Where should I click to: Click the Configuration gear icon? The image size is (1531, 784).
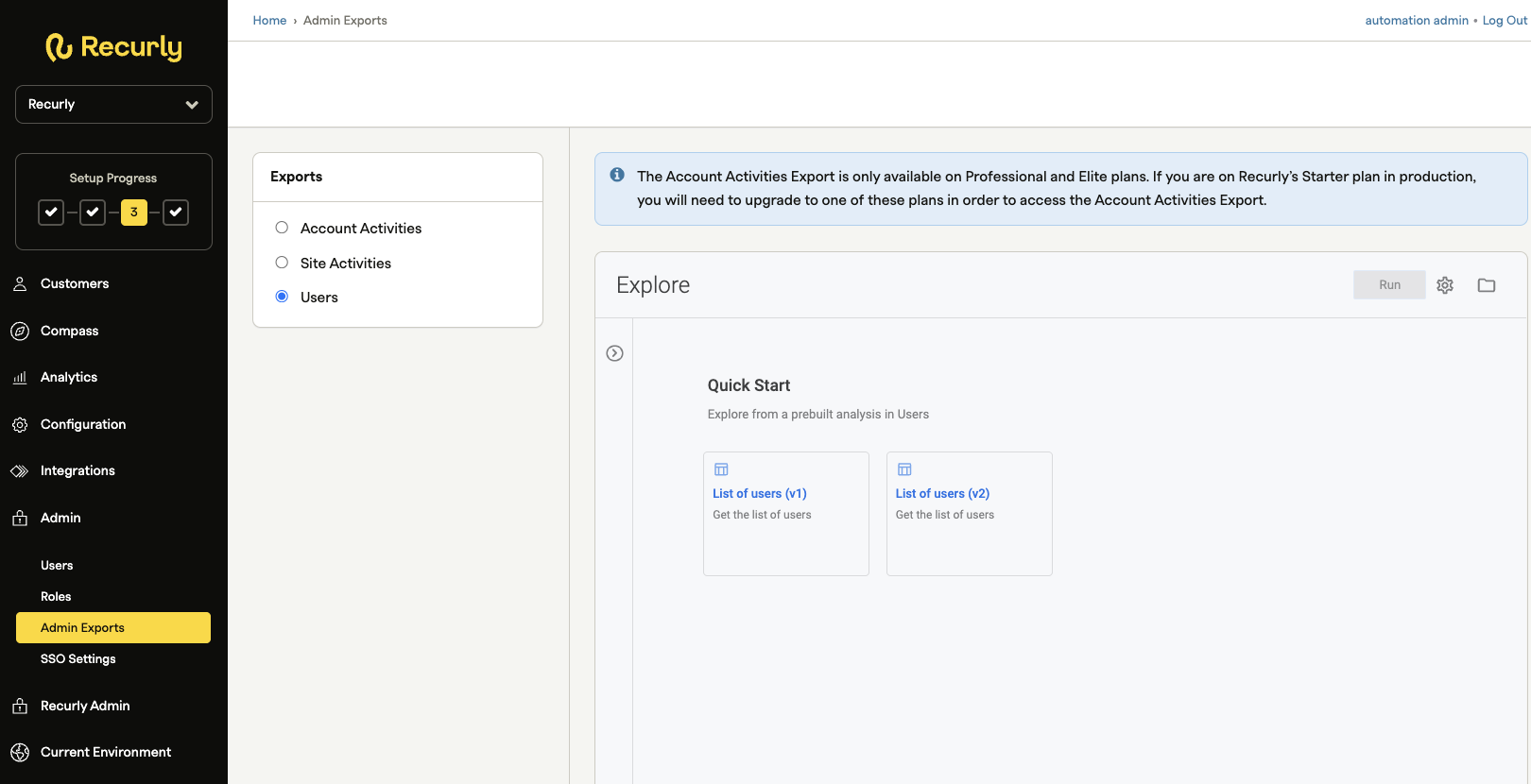(x=20, y=424)
